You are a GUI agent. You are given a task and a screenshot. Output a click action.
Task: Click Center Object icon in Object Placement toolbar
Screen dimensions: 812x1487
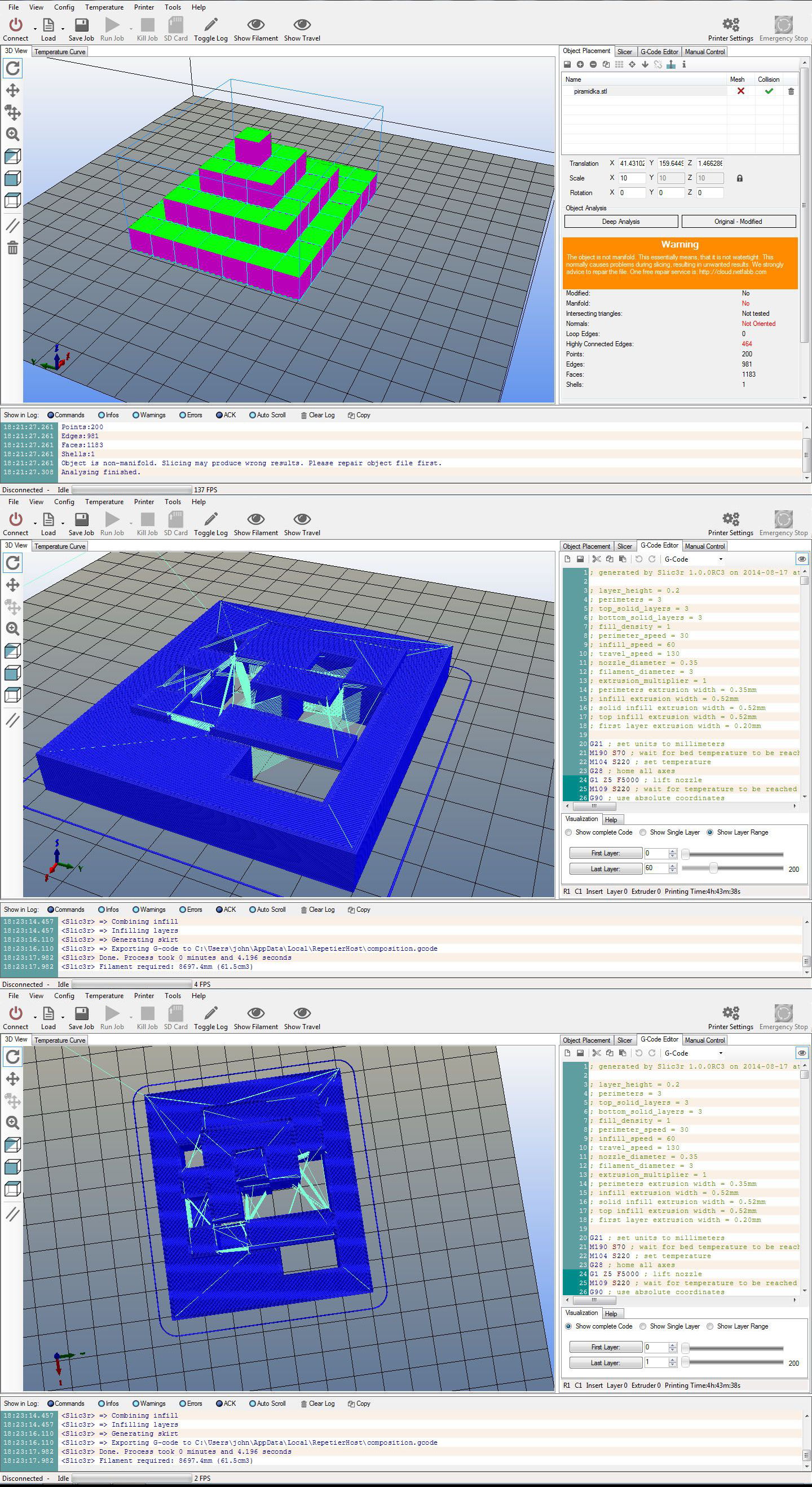pos(632,65)
